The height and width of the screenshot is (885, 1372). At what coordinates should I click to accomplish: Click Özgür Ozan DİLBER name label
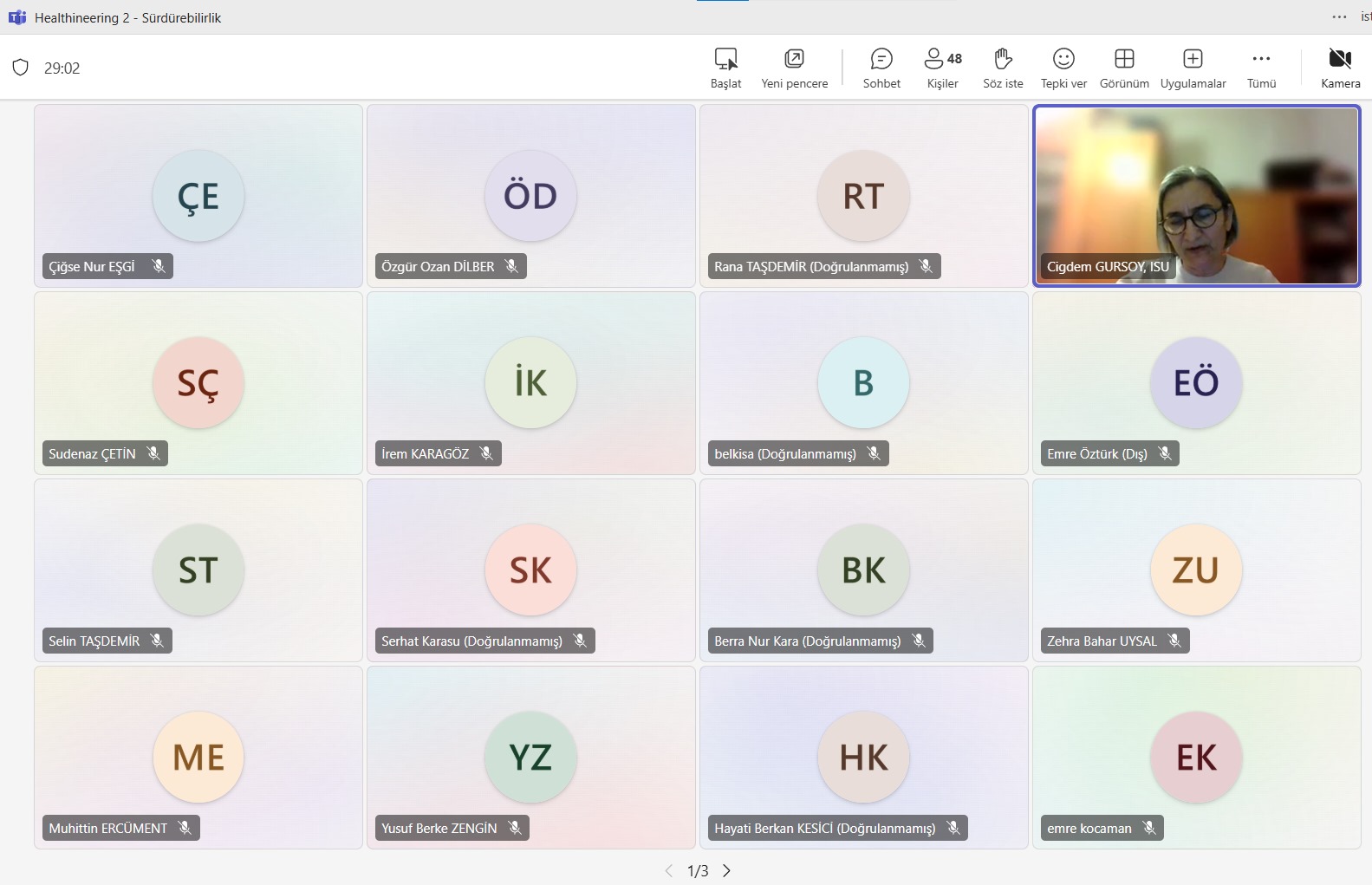click(438, 266)
